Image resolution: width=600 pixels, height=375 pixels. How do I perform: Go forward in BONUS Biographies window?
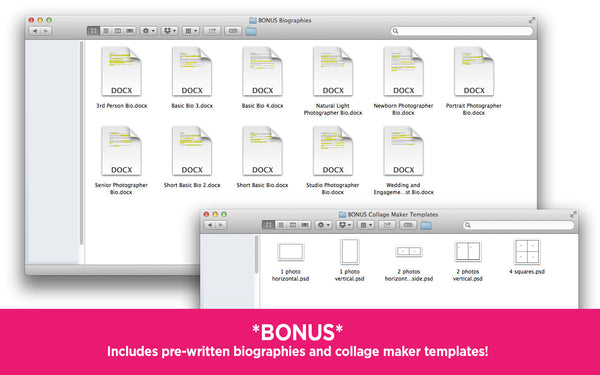tap(46, 31)
